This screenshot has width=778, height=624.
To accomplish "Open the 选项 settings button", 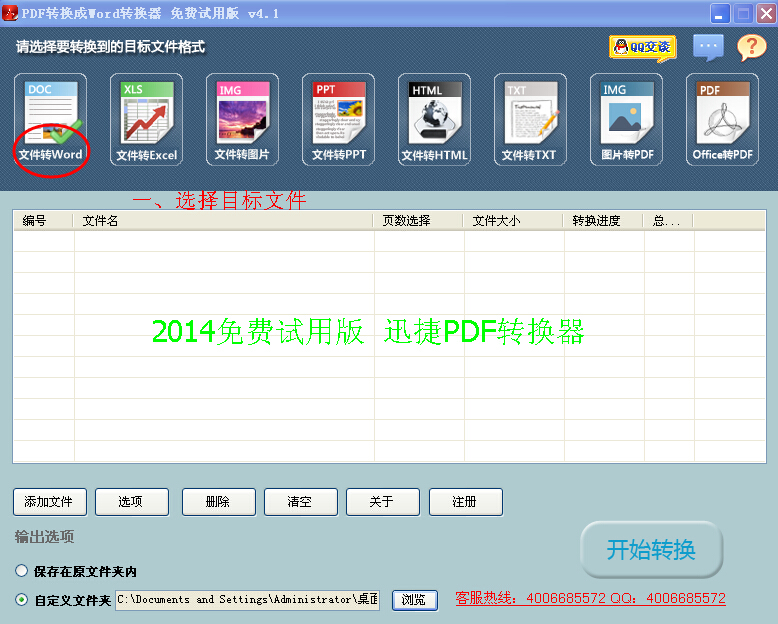I will point(131,502).
